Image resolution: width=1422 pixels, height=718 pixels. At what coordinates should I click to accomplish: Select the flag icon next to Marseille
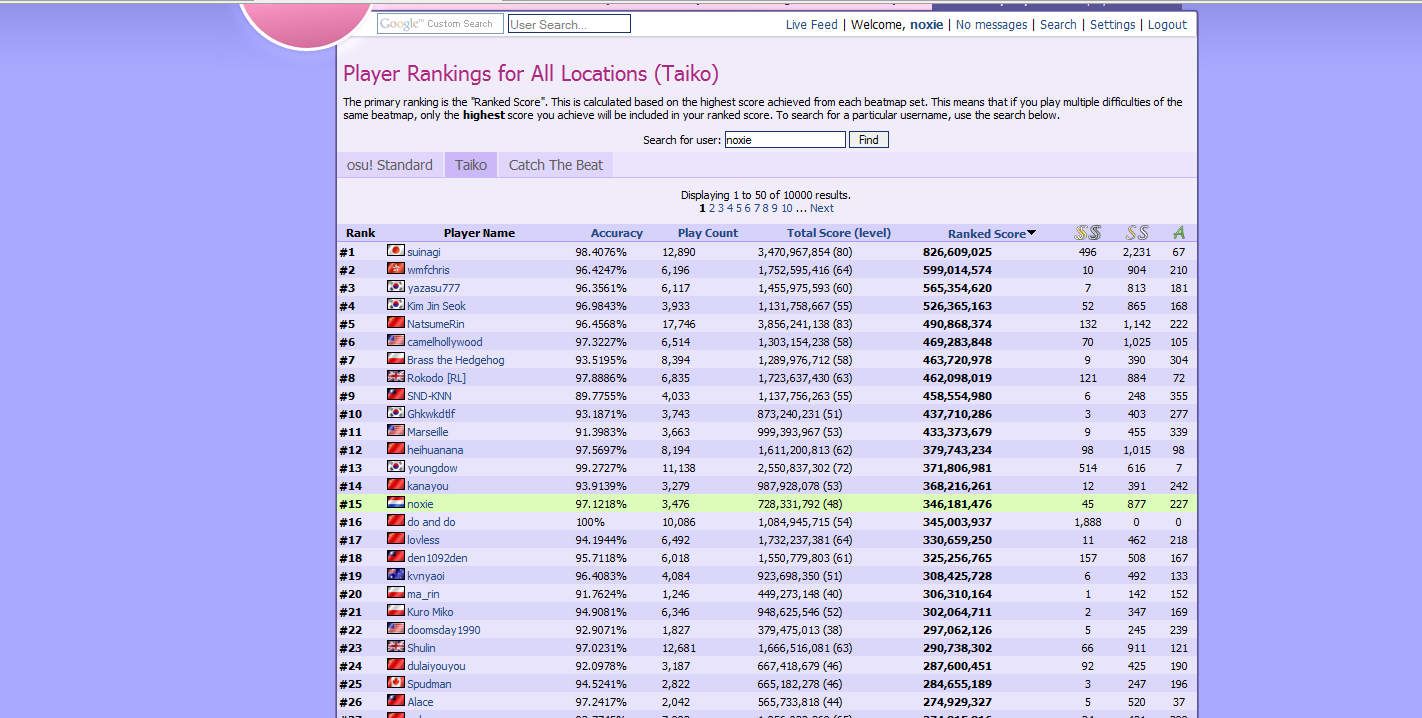tap(395, 431)
